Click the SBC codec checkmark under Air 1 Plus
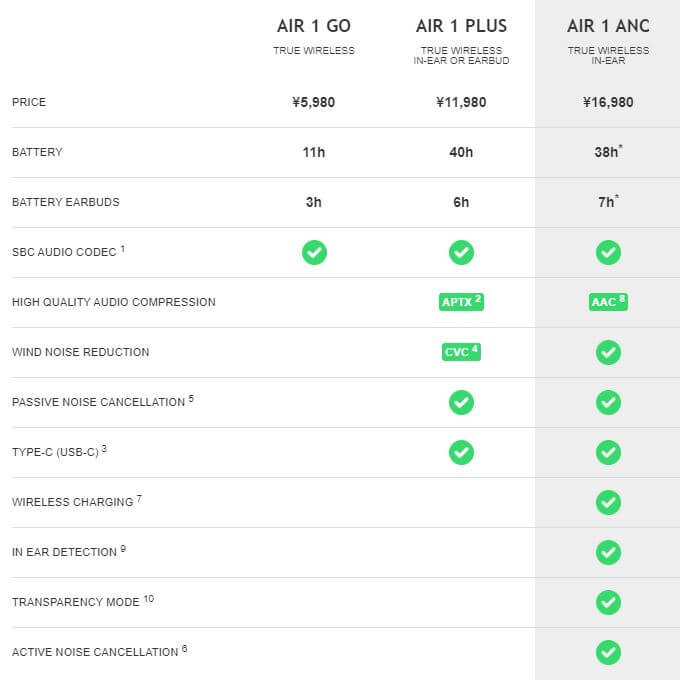The height and width of the screenshot is (680, 680). pos(461,252)
